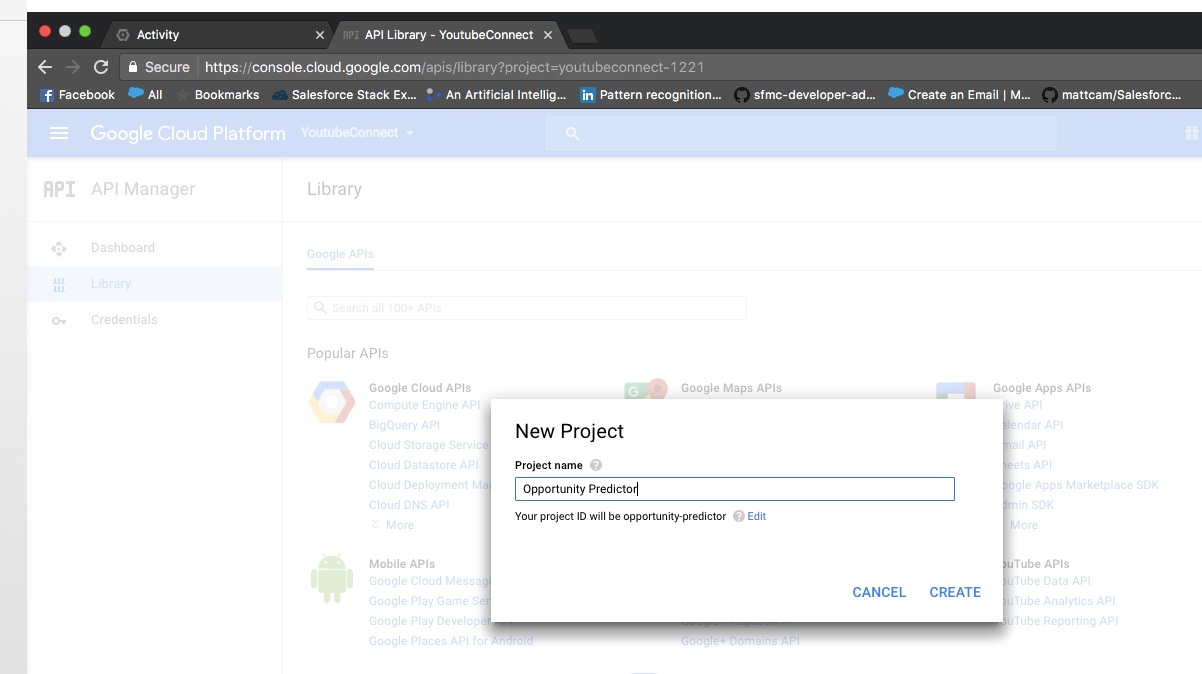Click the Secure lock icon
Screen dimensions: 1202x674
click(132, 67)
